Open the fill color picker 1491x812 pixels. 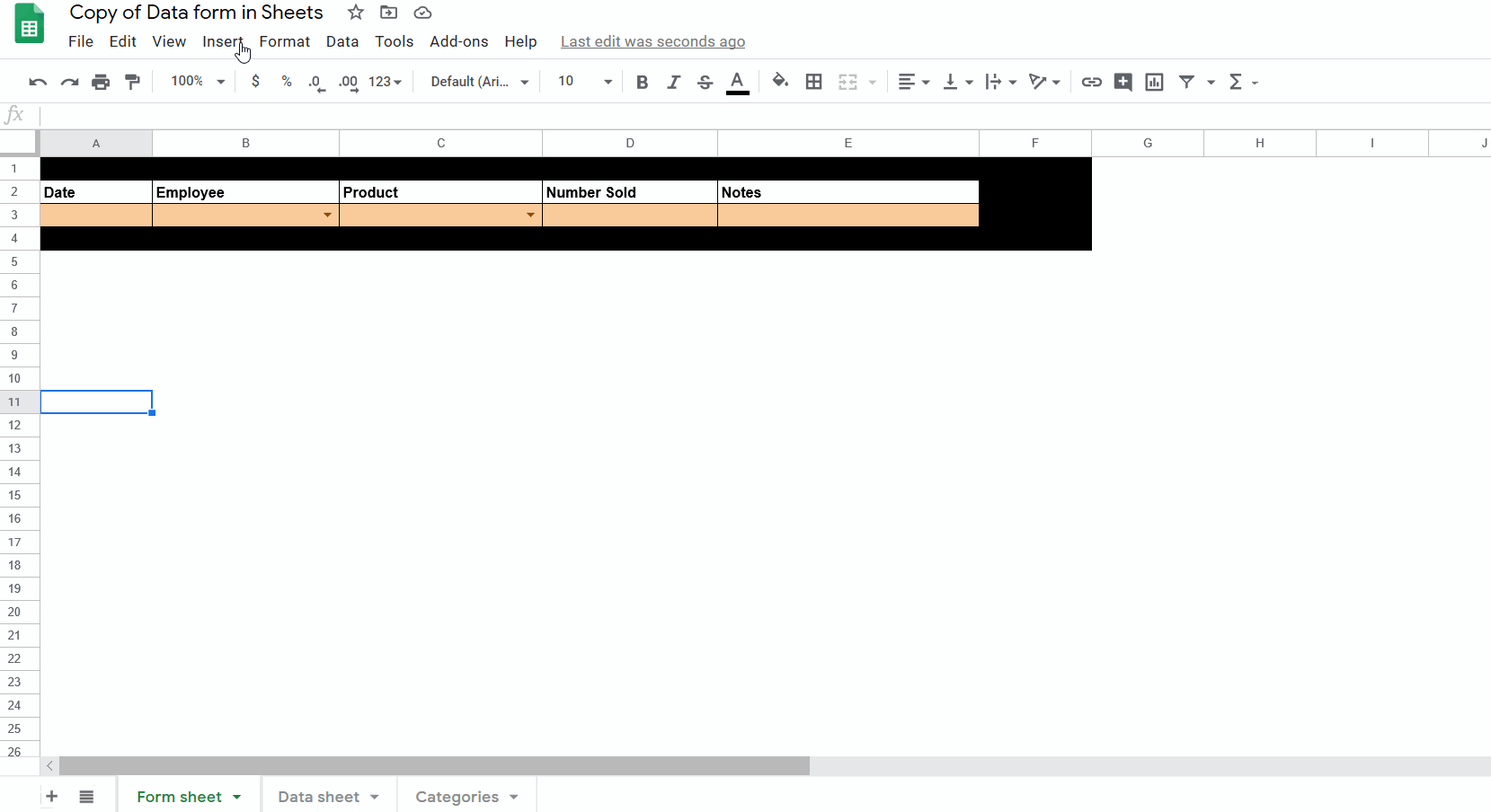(x=780, y=82)
